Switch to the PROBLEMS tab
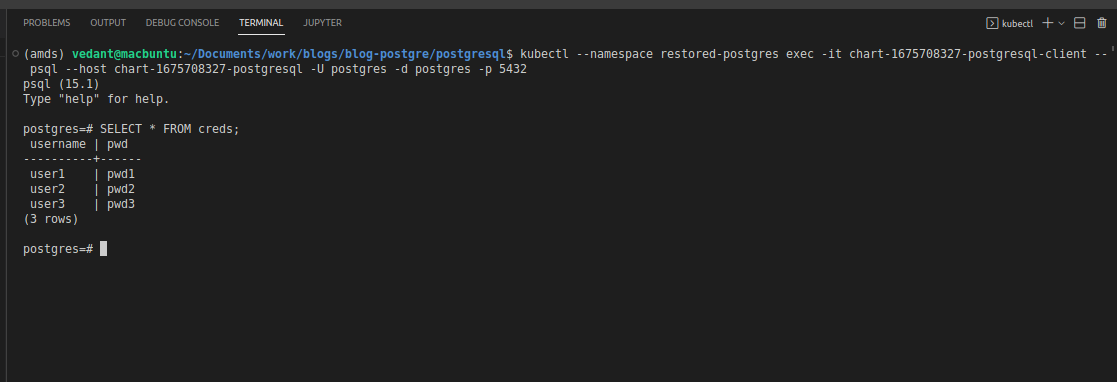This screenshot has height=382, width=1117. [x=46, y=23]
